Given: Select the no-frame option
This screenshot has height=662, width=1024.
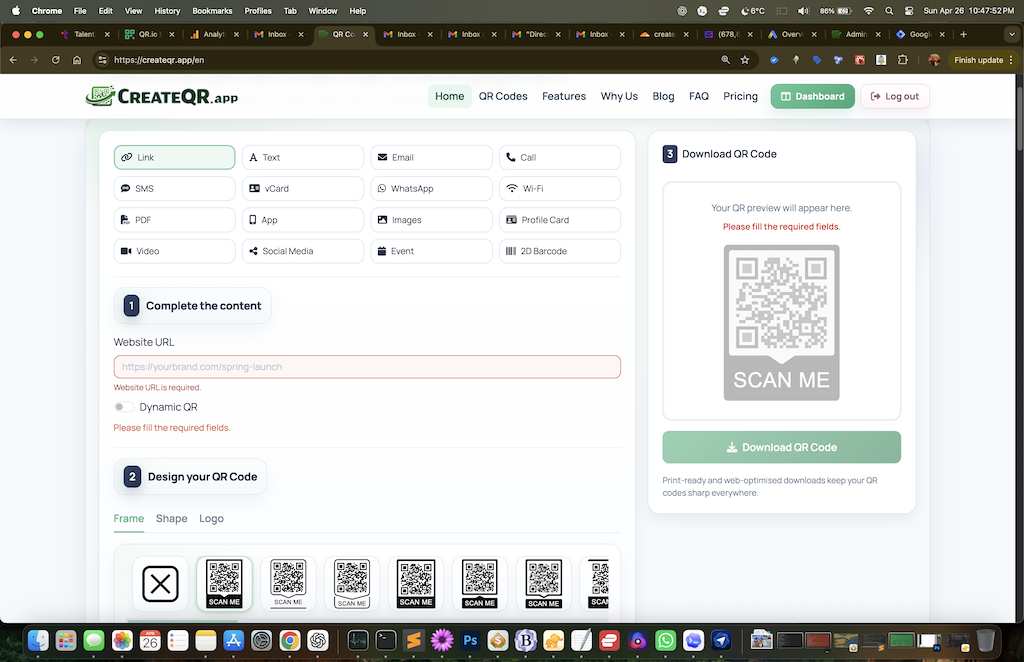Looking at the screenshot, I should tap(160, 584).
